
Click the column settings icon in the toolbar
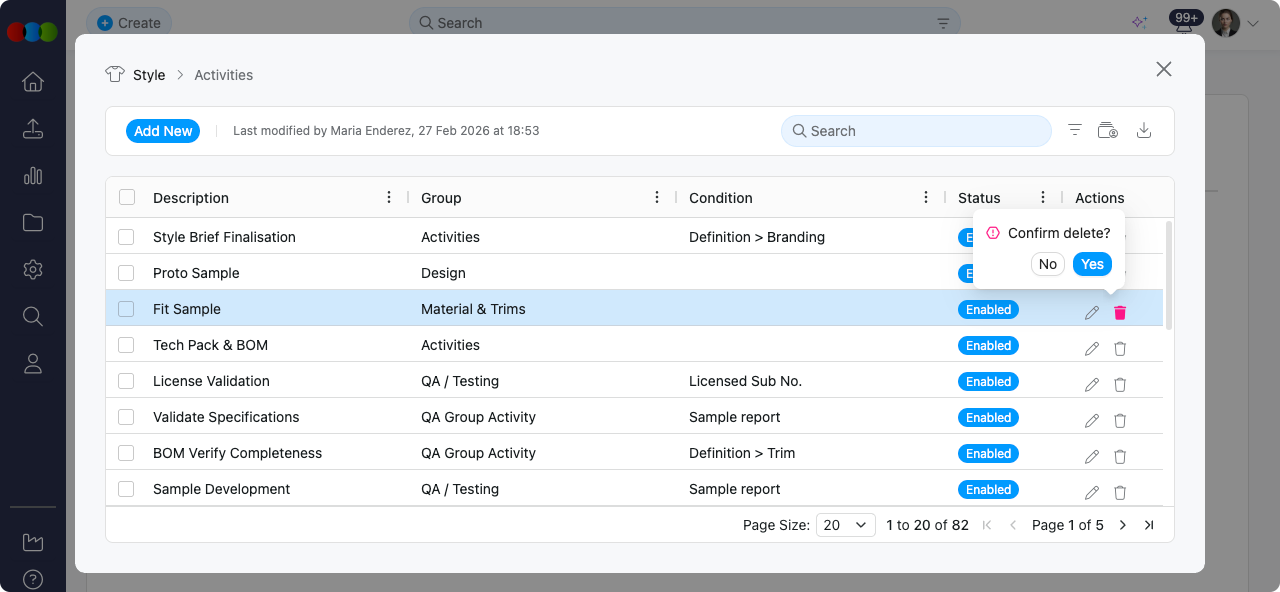(x=1108, y=131)
